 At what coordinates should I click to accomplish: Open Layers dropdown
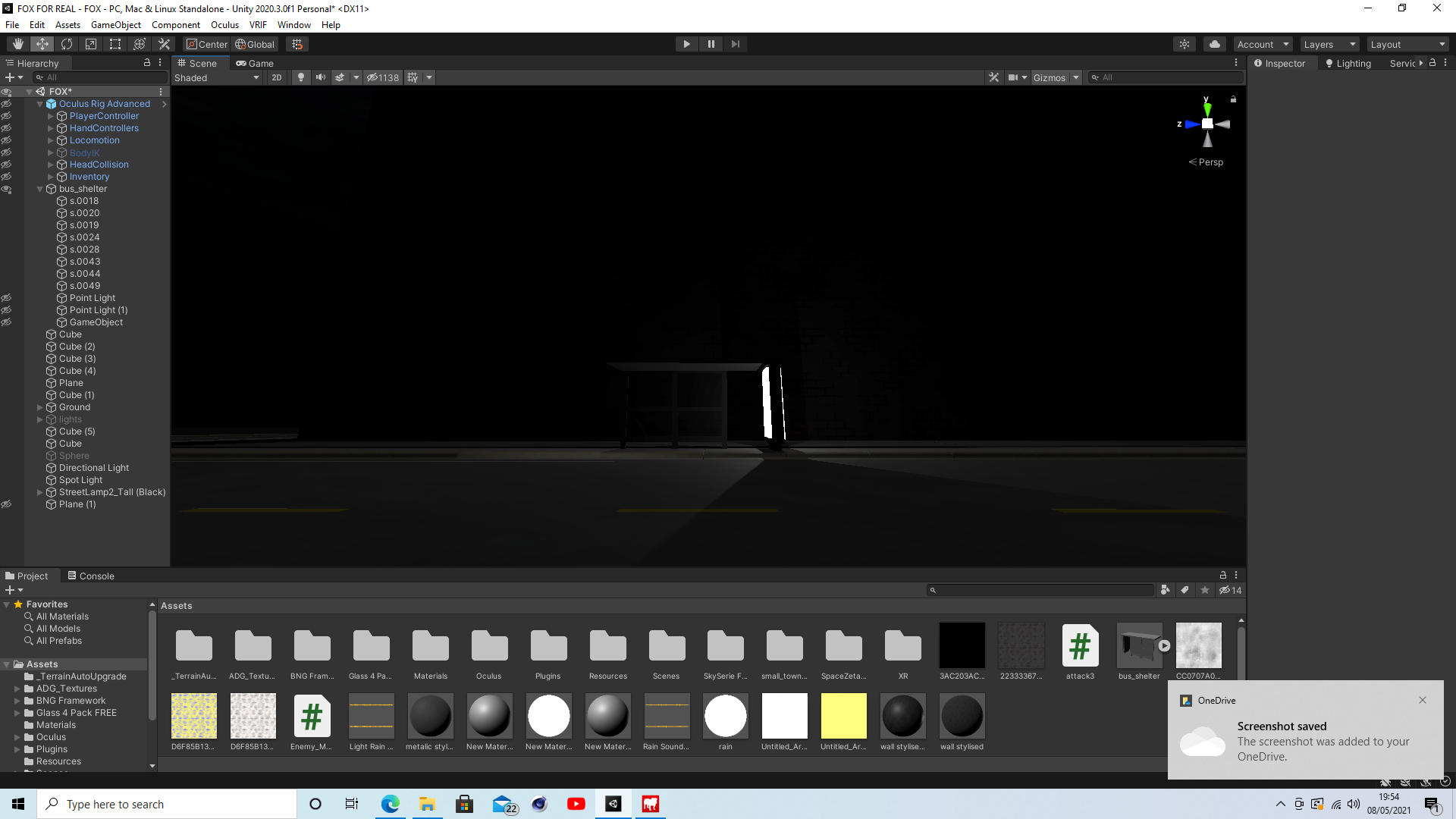(x=1329, y=44)
